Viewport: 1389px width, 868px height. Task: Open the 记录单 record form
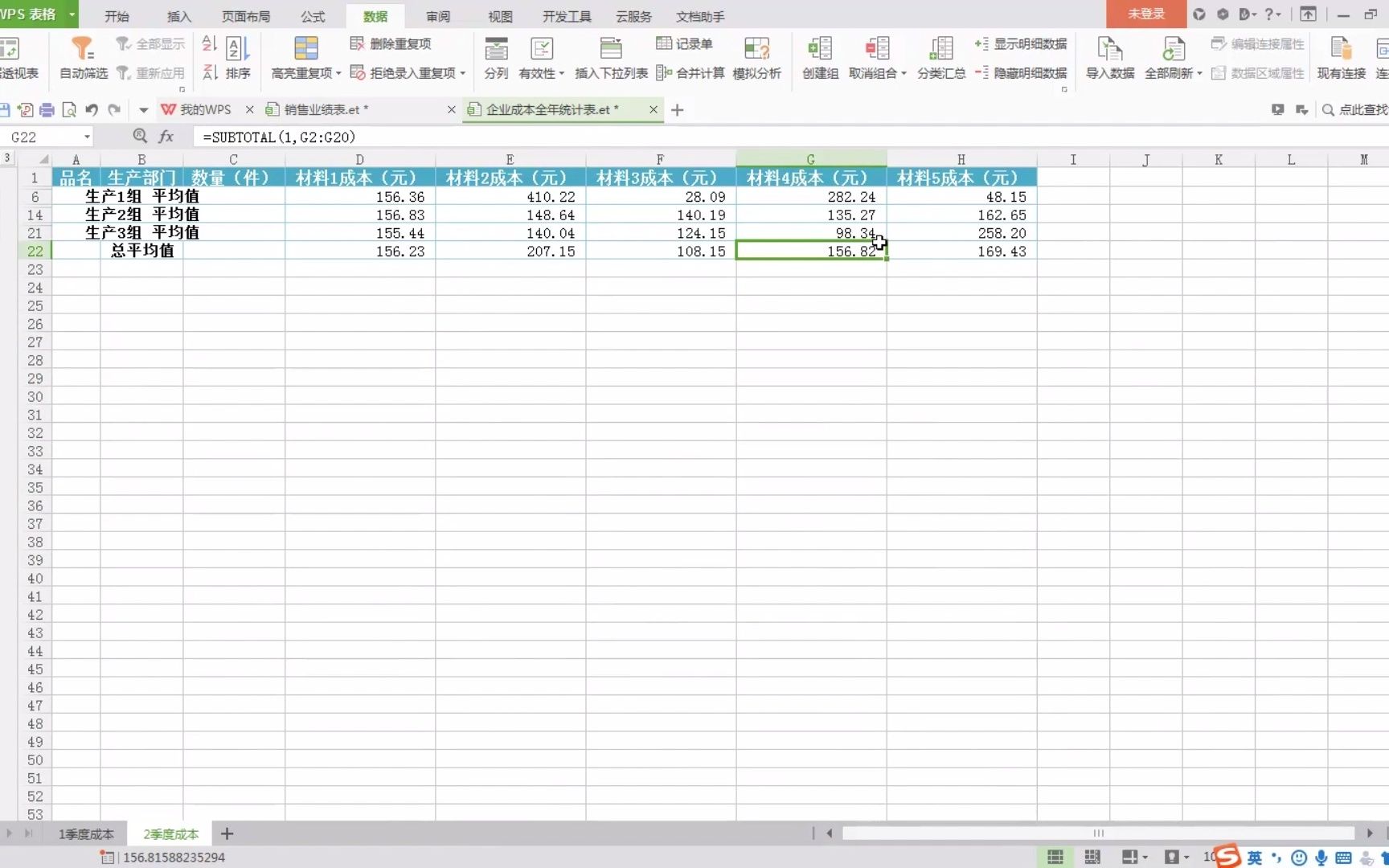click(x=684, y=43)
